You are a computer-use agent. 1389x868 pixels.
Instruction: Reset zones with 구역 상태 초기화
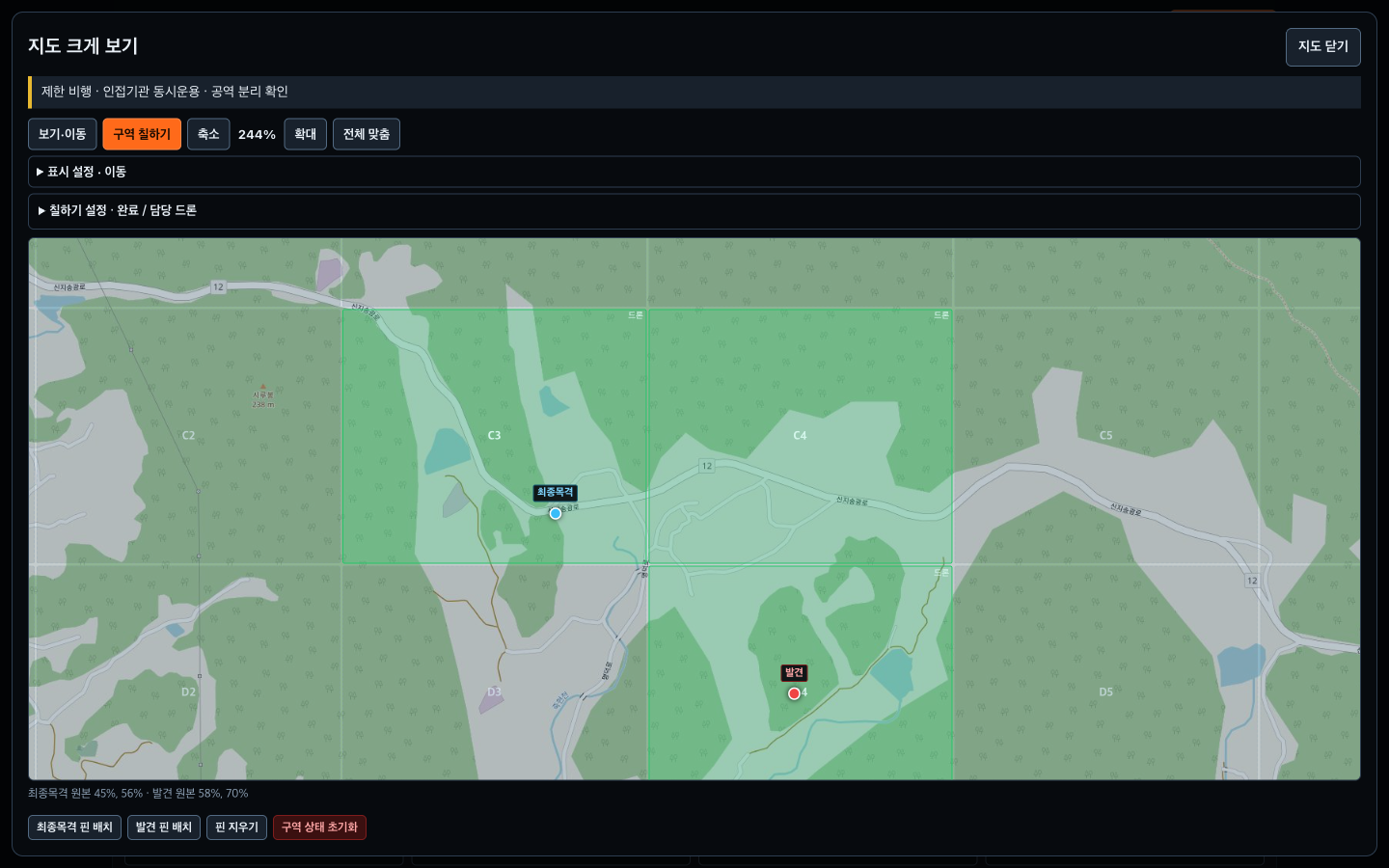[319, 827]
